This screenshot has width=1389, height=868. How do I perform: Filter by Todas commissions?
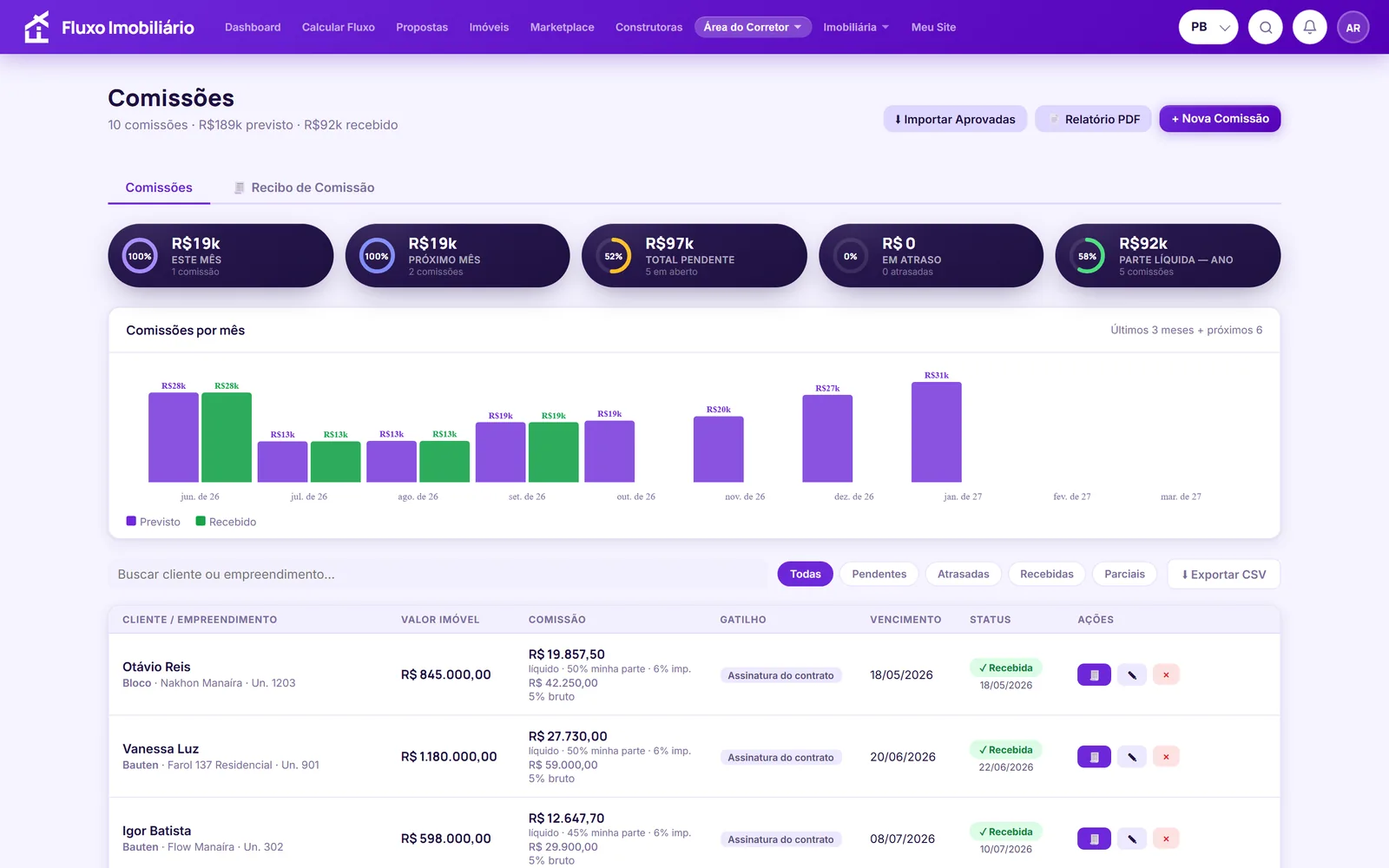tap(806, 574)
